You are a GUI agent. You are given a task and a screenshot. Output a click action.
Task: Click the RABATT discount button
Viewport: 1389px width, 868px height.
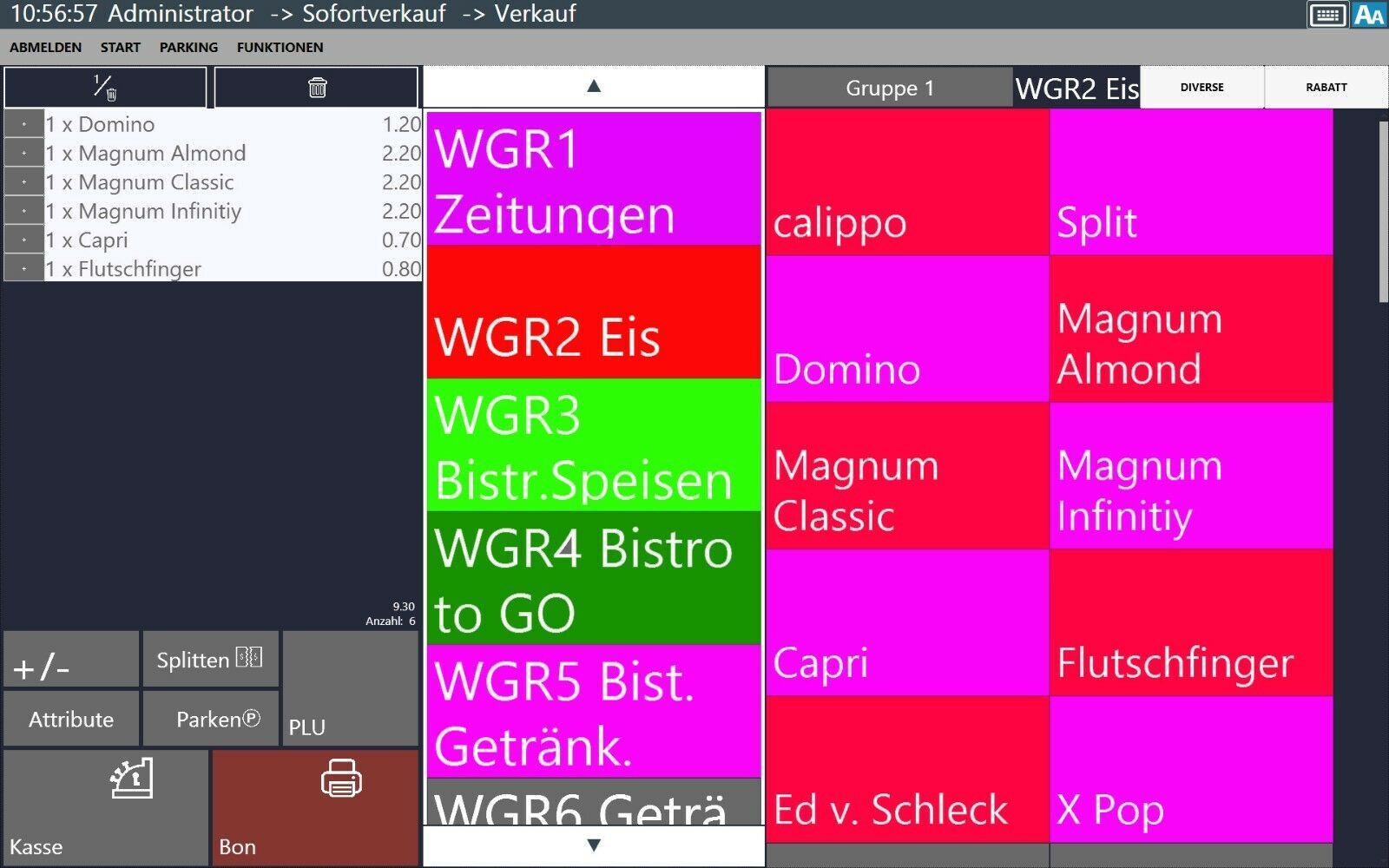coord(1326,88)
